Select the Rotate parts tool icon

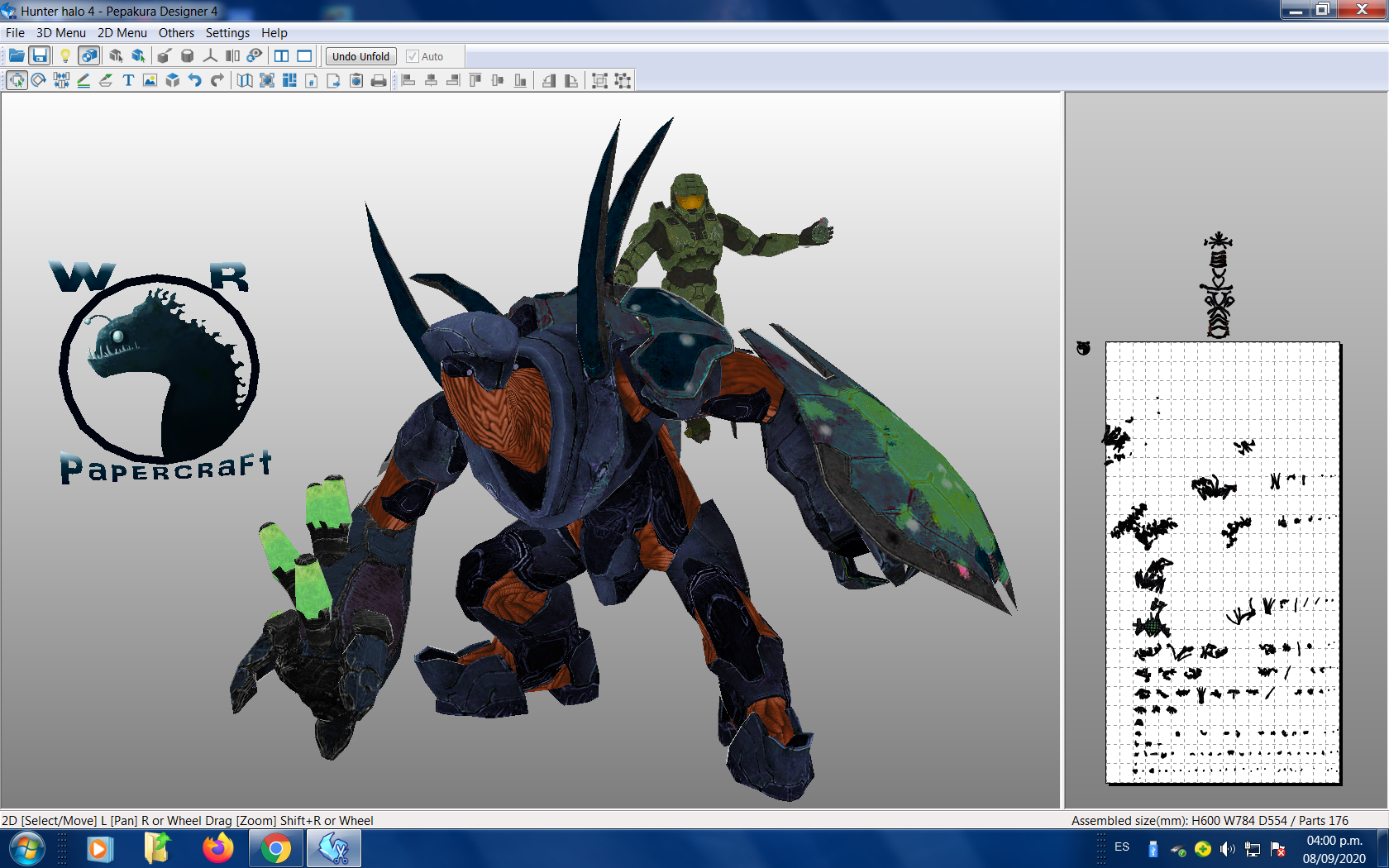click(39, 80)
